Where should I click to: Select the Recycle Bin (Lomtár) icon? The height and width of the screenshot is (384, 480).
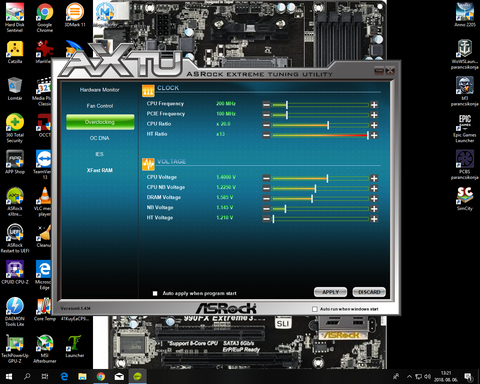tap(15, 89)
